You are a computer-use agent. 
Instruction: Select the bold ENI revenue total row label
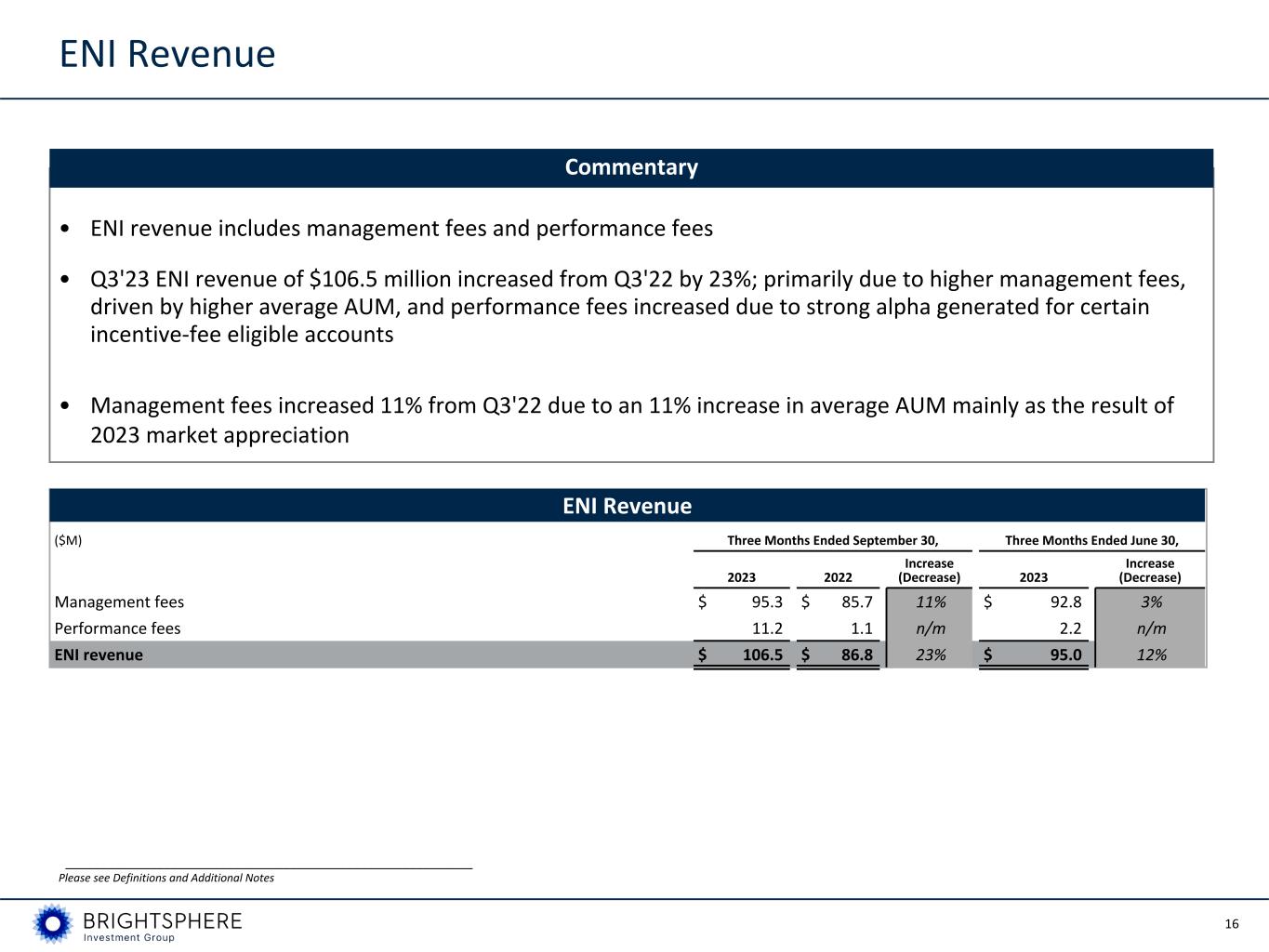[99, 654]
